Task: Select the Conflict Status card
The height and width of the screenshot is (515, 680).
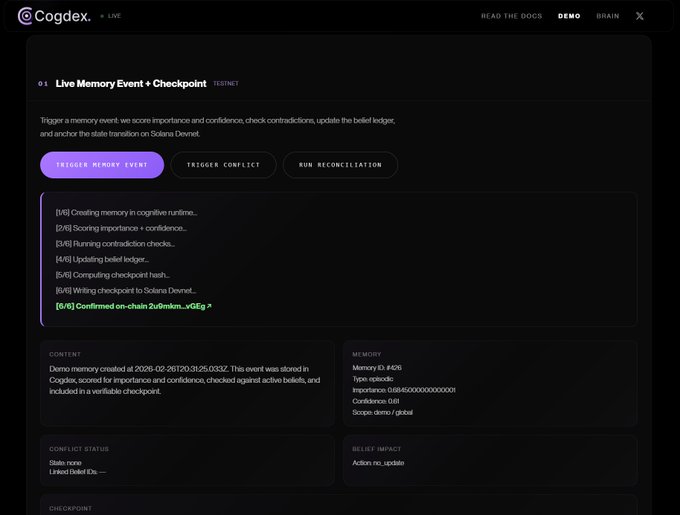Action: coord(187,459)
